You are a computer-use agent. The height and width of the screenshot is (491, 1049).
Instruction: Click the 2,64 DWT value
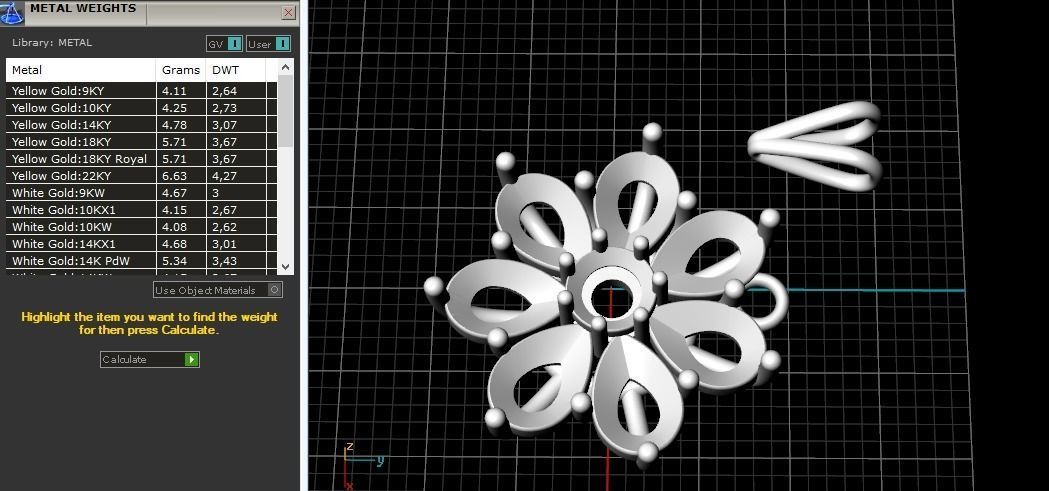click(x=225, y=91)
